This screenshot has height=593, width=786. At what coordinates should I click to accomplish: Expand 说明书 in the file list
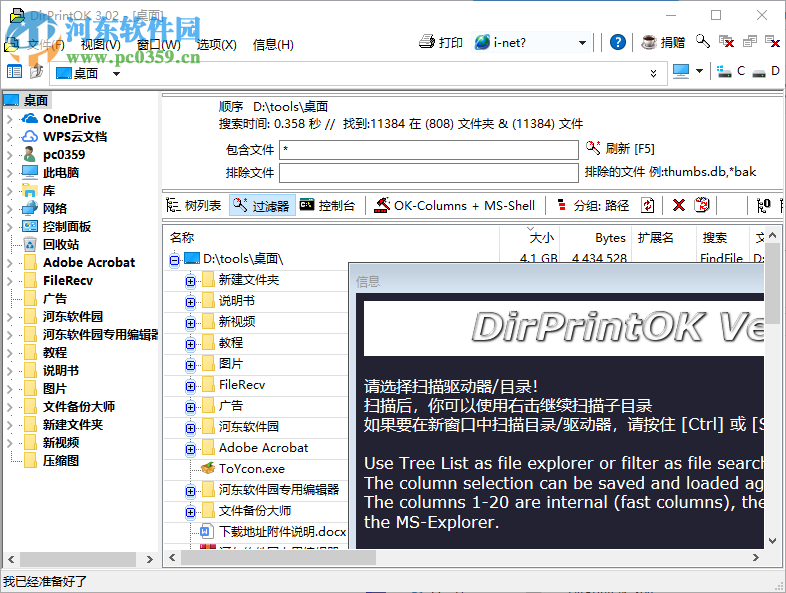tap(190, 302)
